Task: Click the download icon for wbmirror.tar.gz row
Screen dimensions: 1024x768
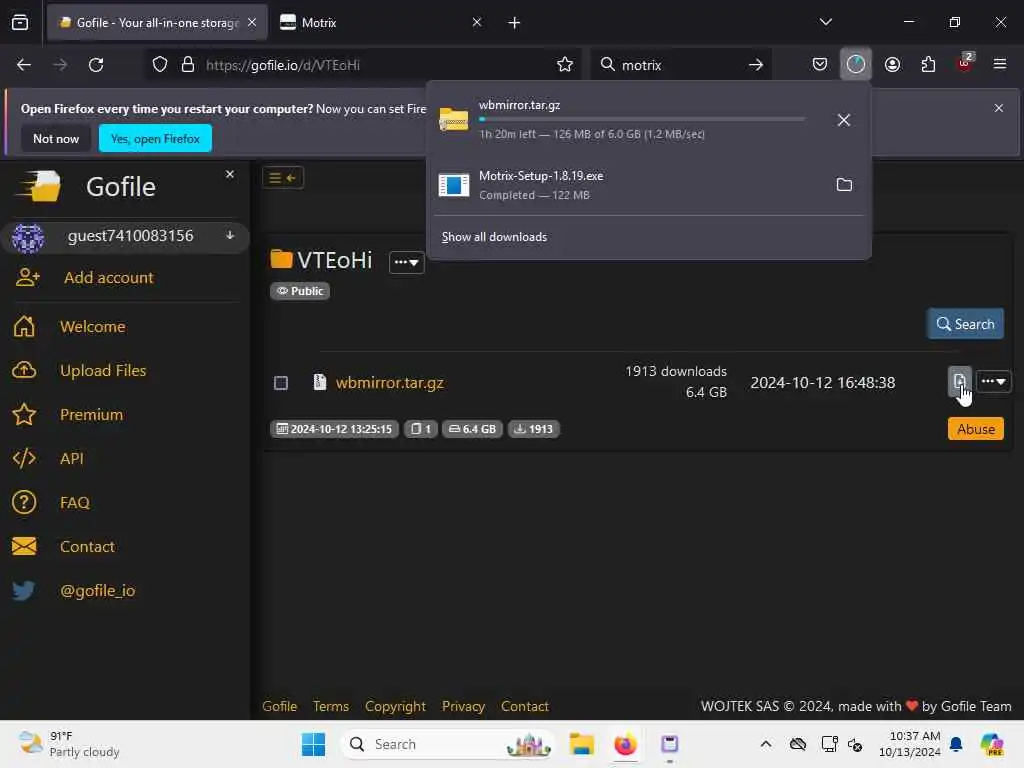Action: tap(959, 381)
